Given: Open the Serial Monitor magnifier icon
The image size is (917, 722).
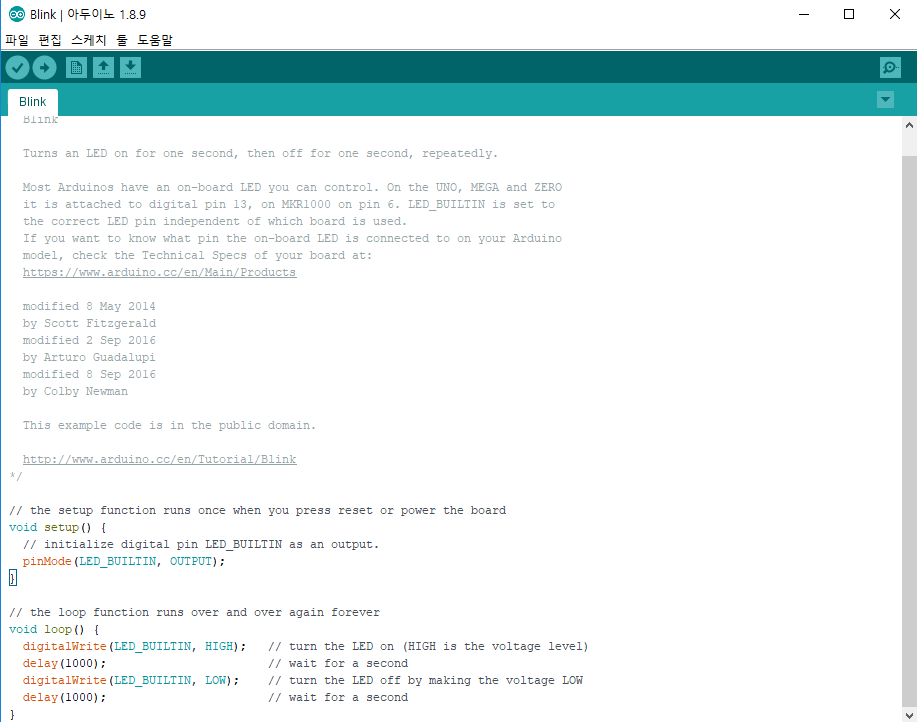Looking at the screenshot, I should [x=890, y=68].
